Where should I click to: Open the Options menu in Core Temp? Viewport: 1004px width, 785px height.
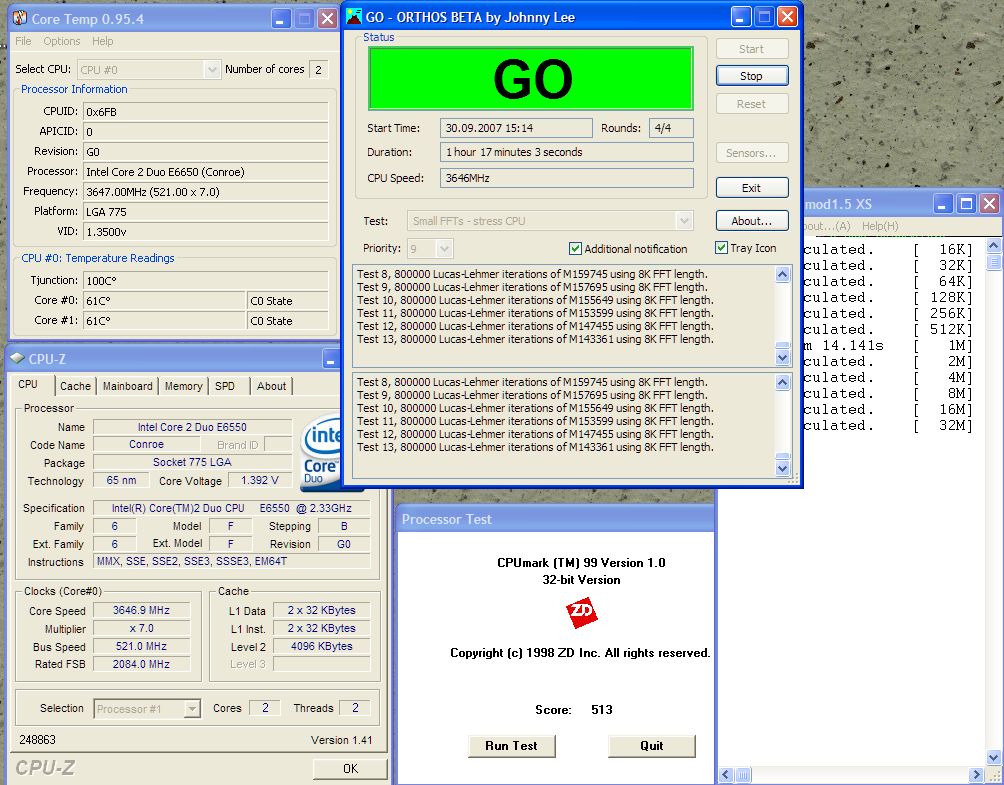tap(61, 41)
